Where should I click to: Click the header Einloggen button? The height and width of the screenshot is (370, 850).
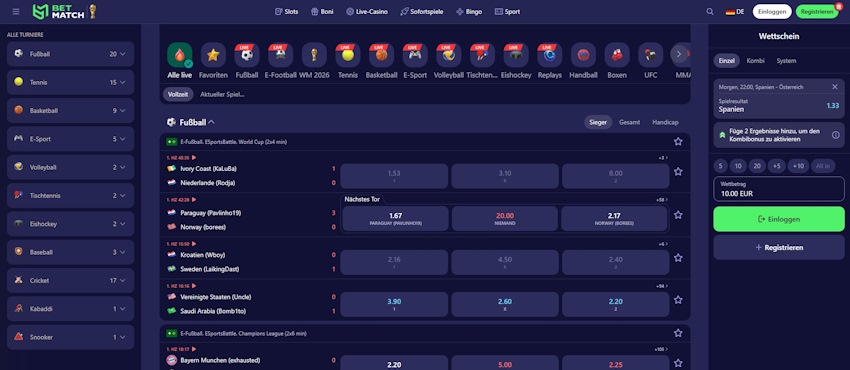click(772, 11)
